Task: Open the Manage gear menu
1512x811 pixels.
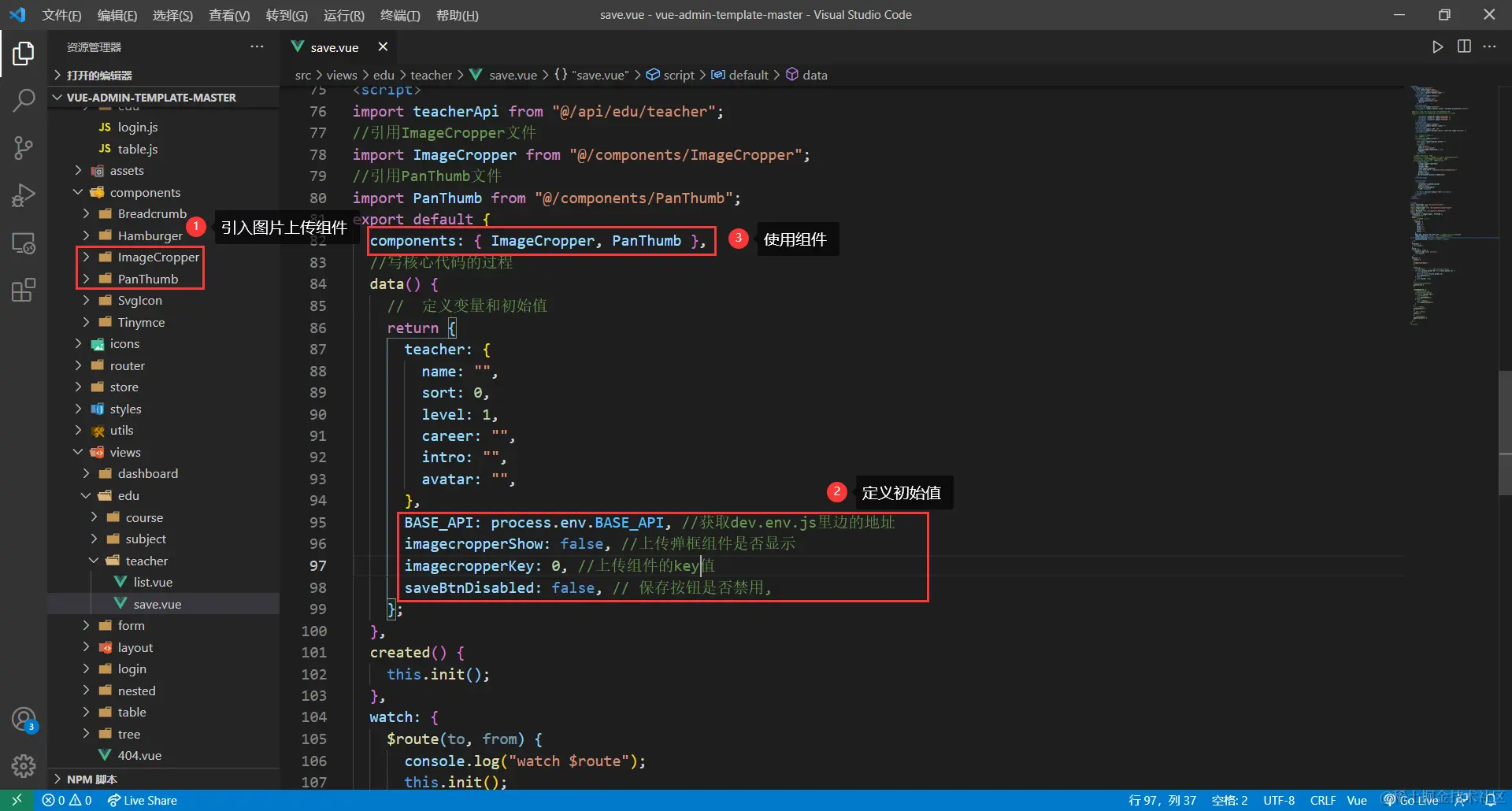Action: tap(24, 765)
